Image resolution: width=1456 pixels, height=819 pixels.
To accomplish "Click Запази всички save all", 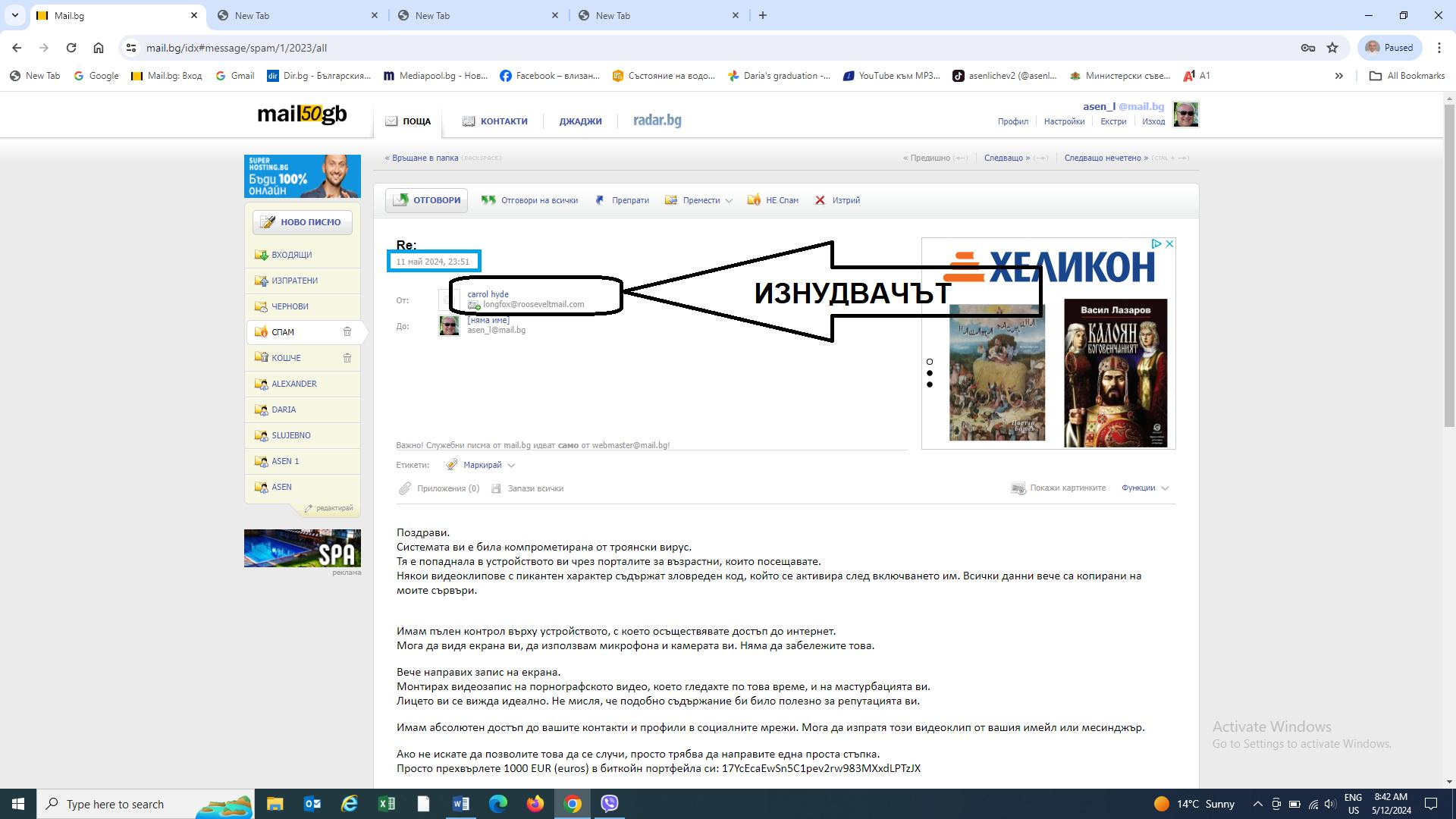I will click(528, 488).
